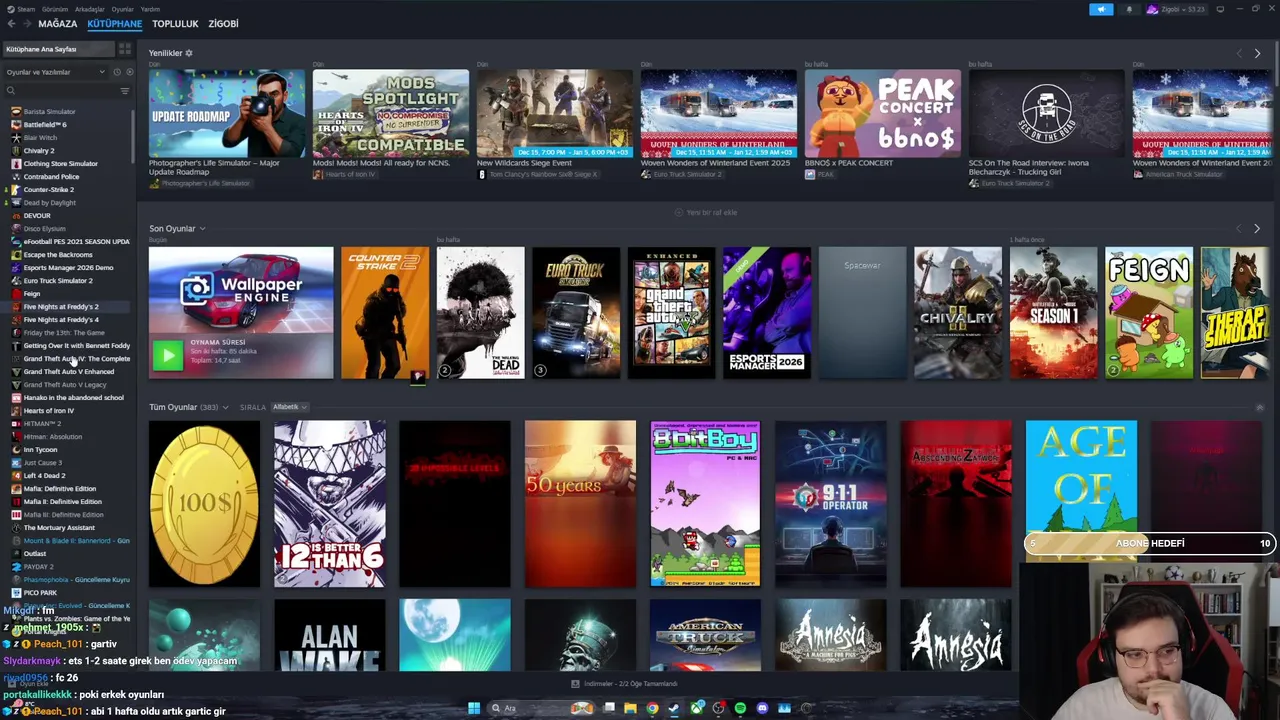Go to the MAĞAZA tab
Image resolution: width=1280 pixels, height=720 pixels.
coord(57,24)
